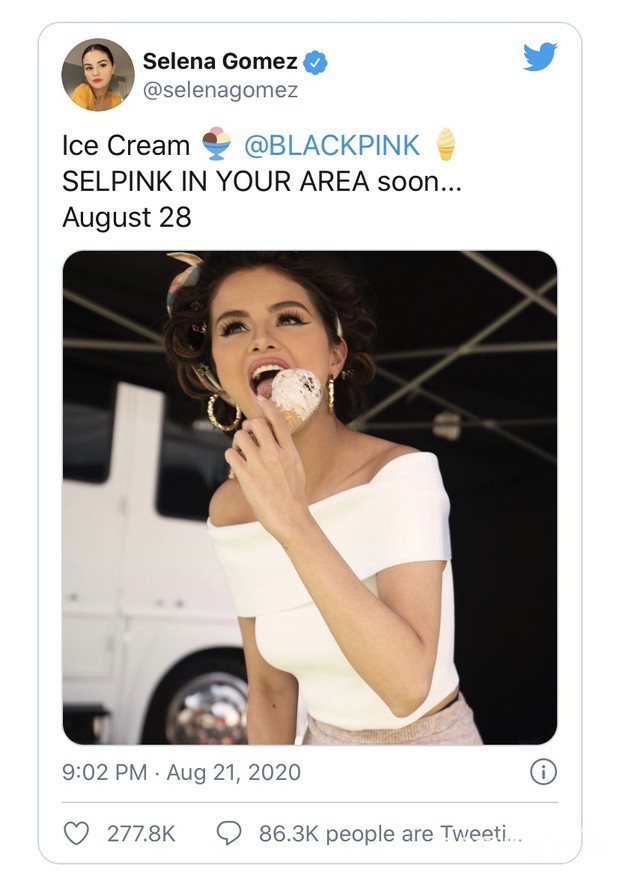Click the blue verified badge
The image size is (620, 875).
pos(315,62)
